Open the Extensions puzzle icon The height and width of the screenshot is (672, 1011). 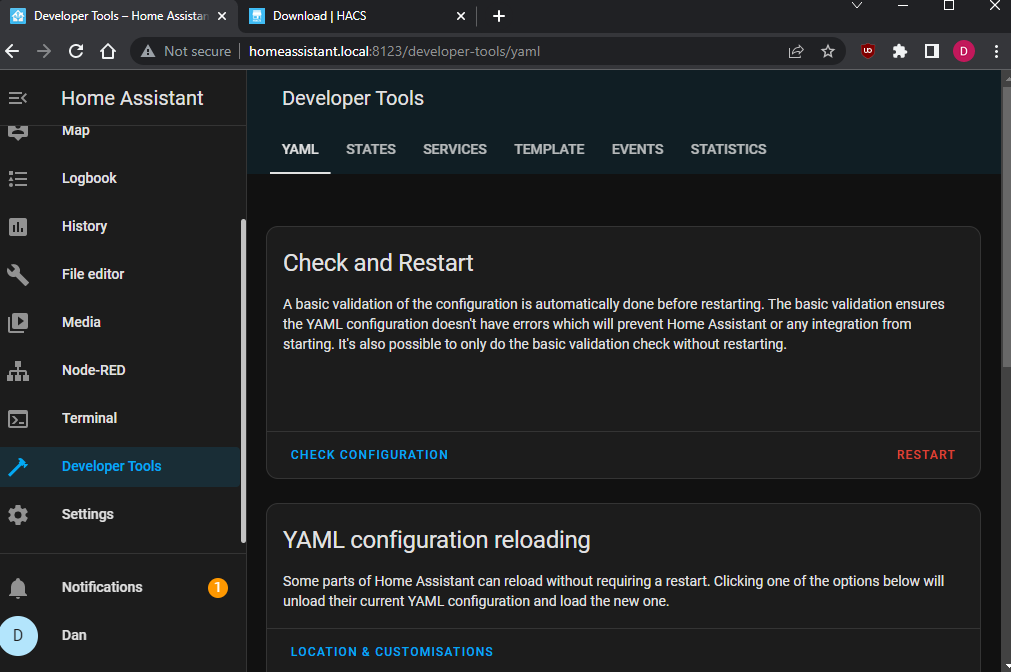point(900,51)
